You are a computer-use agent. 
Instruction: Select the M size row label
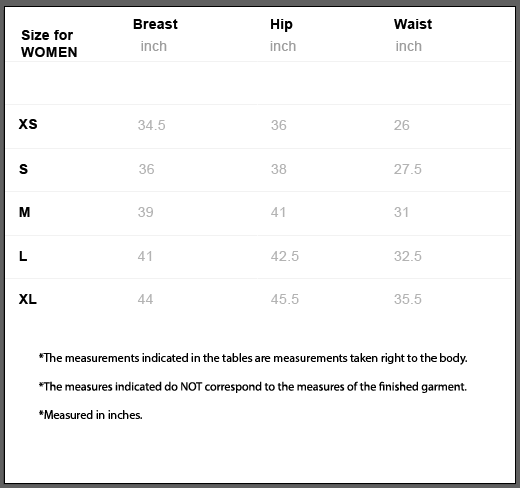point(24,212)
